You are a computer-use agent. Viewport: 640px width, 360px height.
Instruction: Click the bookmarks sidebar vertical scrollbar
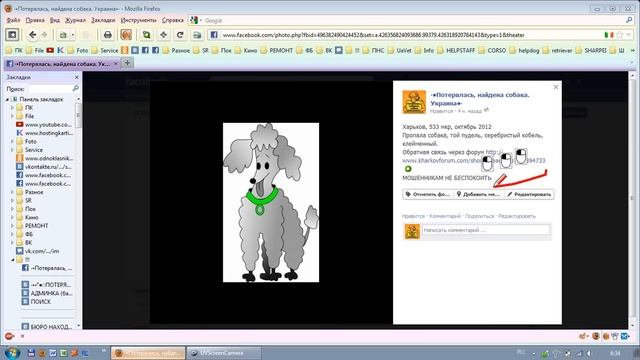click(78, 212)
